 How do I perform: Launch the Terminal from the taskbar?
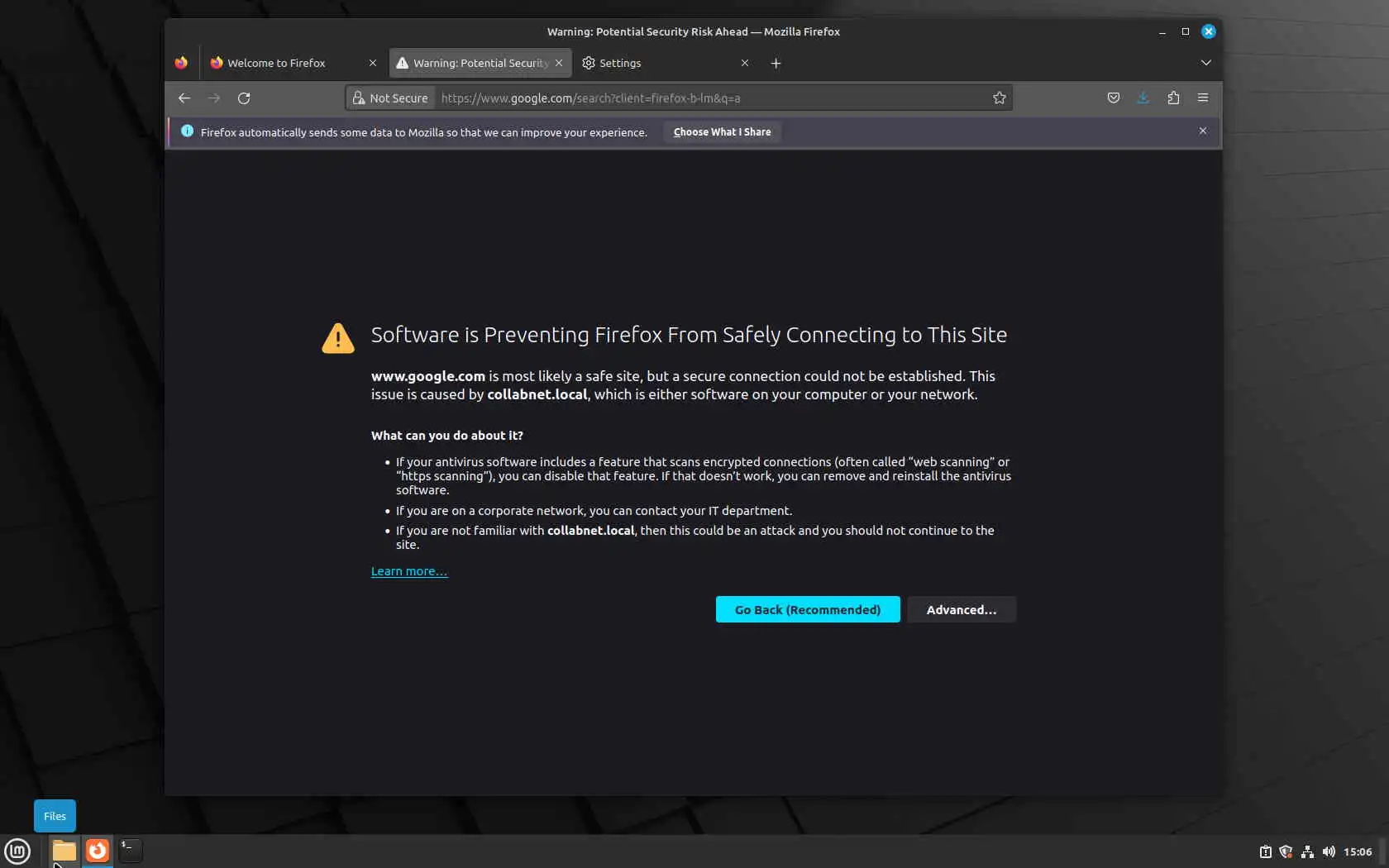click(131, 851)
